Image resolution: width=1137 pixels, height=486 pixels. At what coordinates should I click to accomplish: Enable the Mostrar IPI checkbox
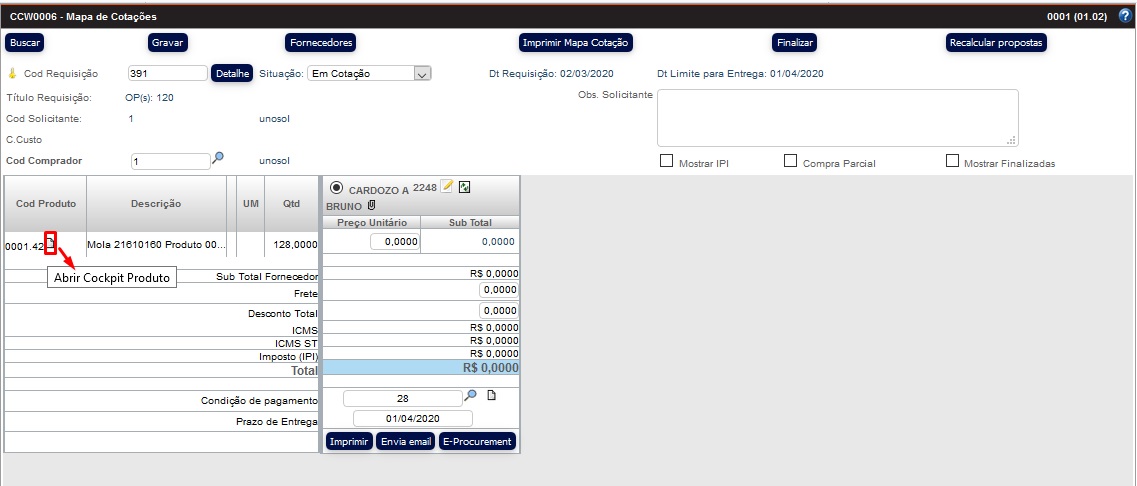pyautogui.click(x=666, y=161)
